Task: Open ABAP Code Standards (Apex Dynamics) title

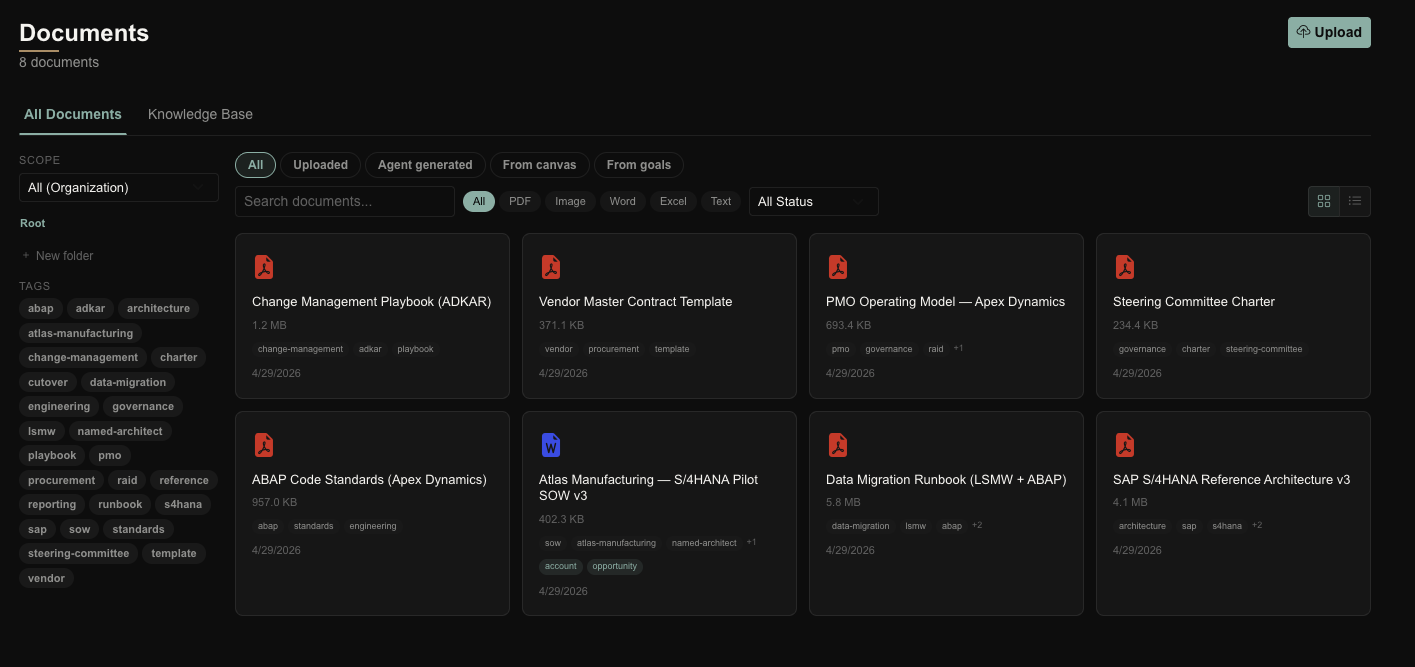Action: click(369, 480)
